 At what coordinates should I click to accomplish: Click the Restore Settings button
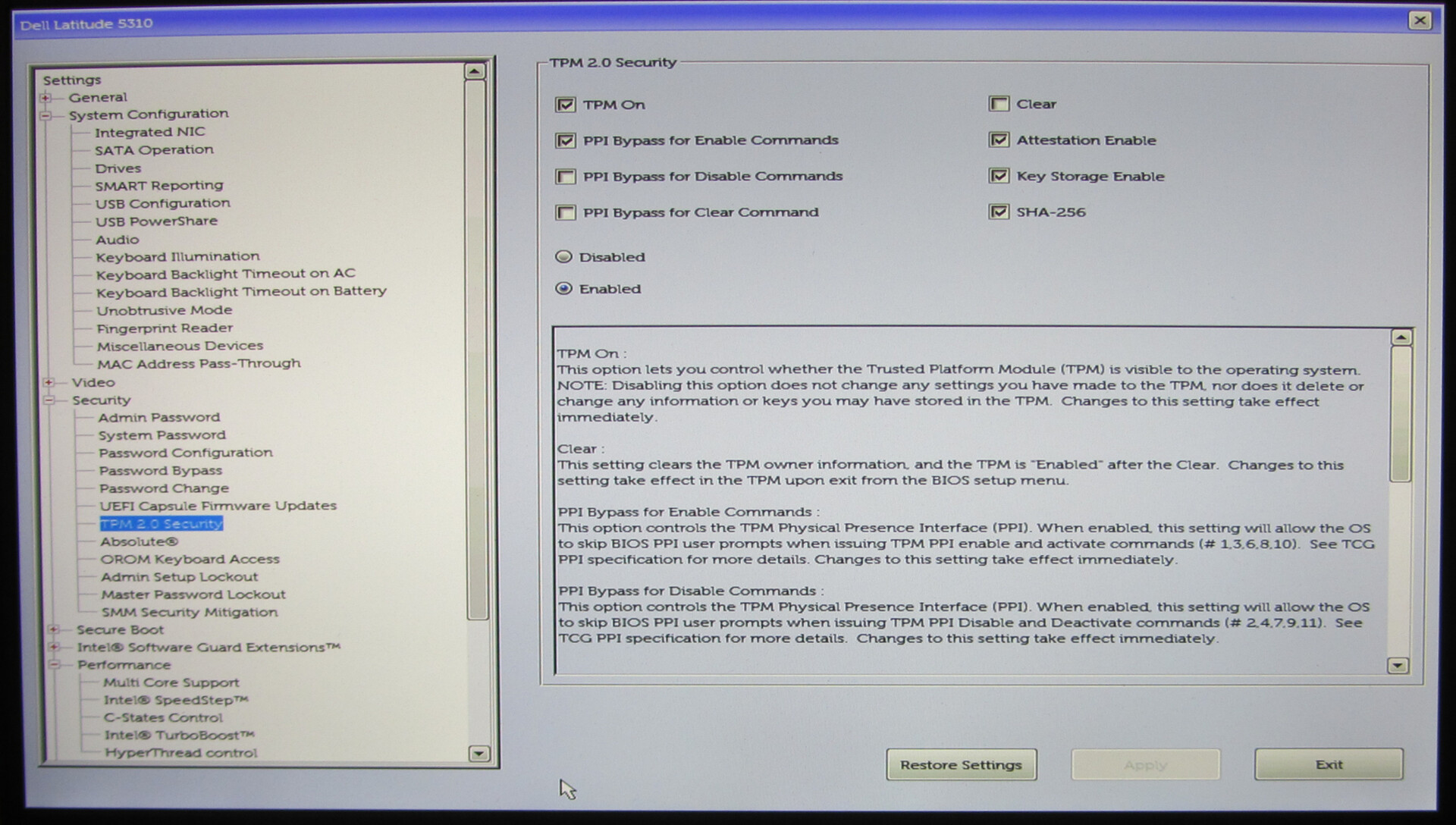click(x=961, y=765)
